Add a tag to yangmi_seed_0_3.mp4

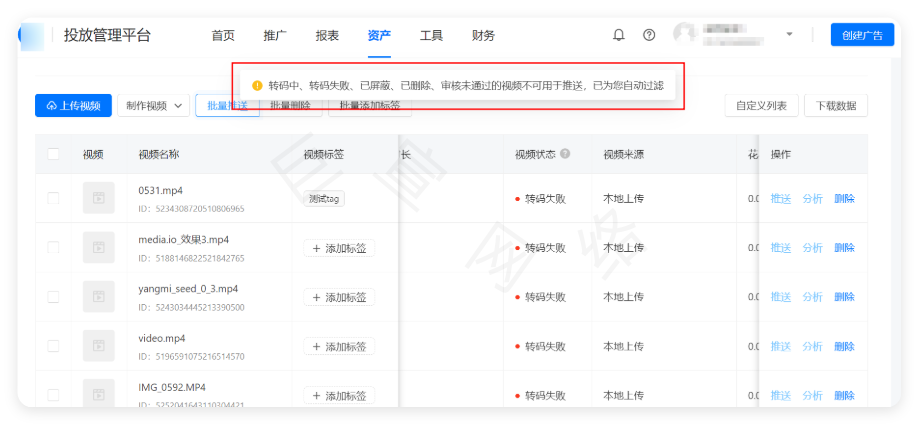(339, 298)
